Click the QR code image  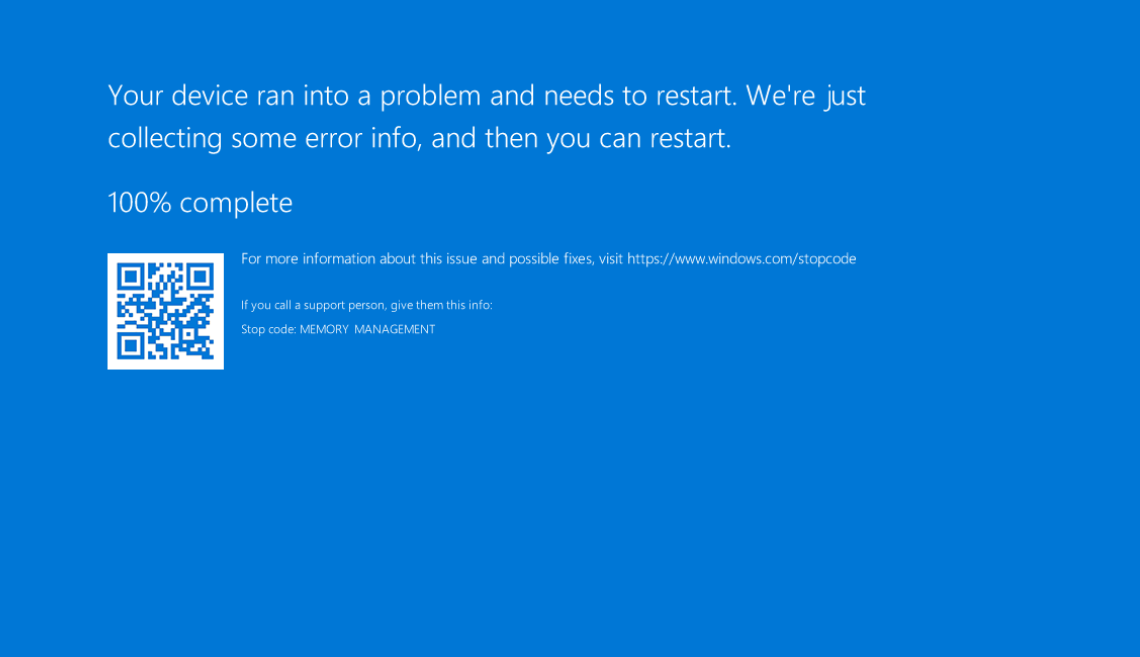click(165, 311)
